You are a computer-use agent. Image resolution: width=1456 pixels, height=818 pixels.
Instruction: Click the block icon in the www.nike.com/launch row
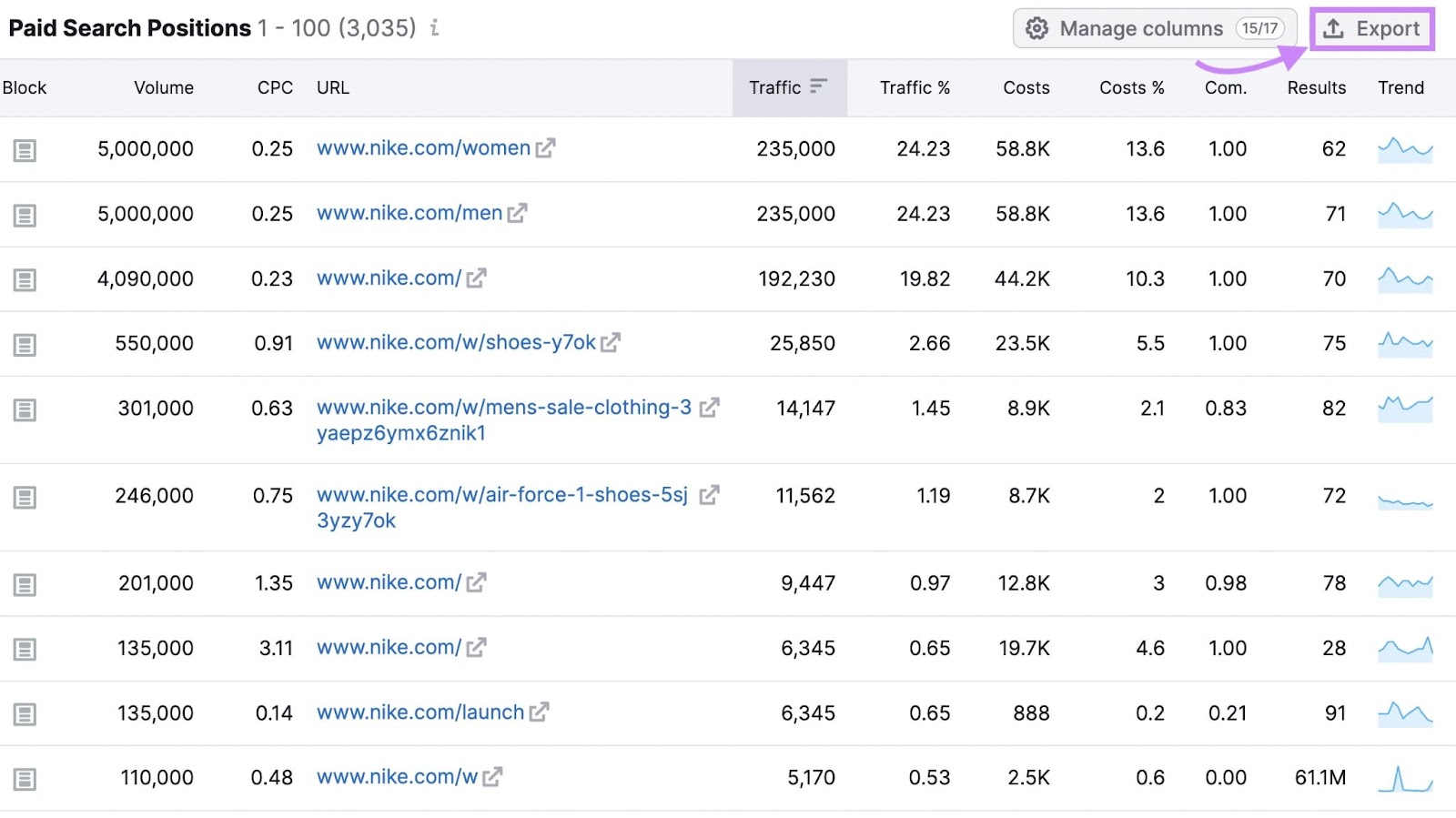coord(25,714)
